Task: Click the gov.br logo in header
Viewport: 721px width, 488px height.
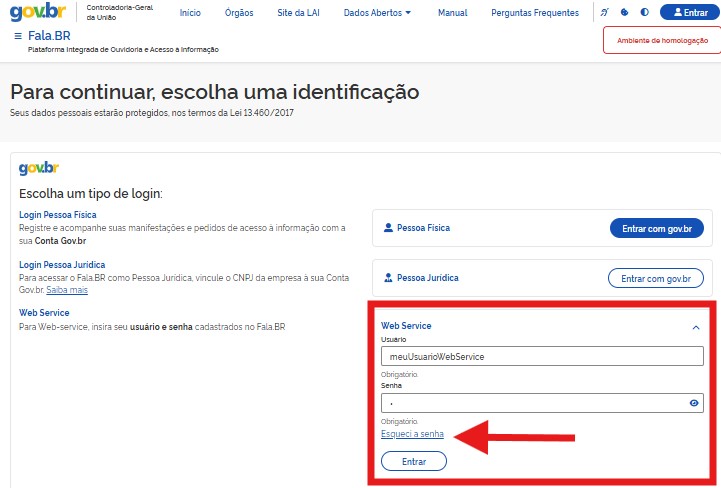Action: pos(36,13)
